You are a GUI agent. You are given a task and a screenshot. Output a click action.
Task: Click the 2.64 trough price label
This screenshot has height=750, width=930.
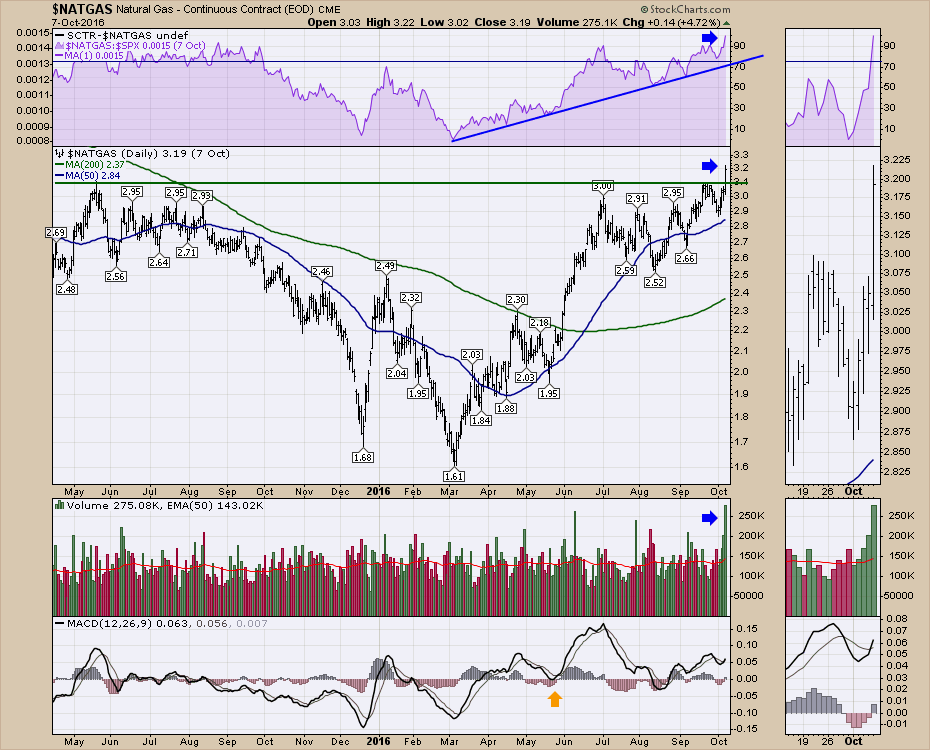[158, 262]
